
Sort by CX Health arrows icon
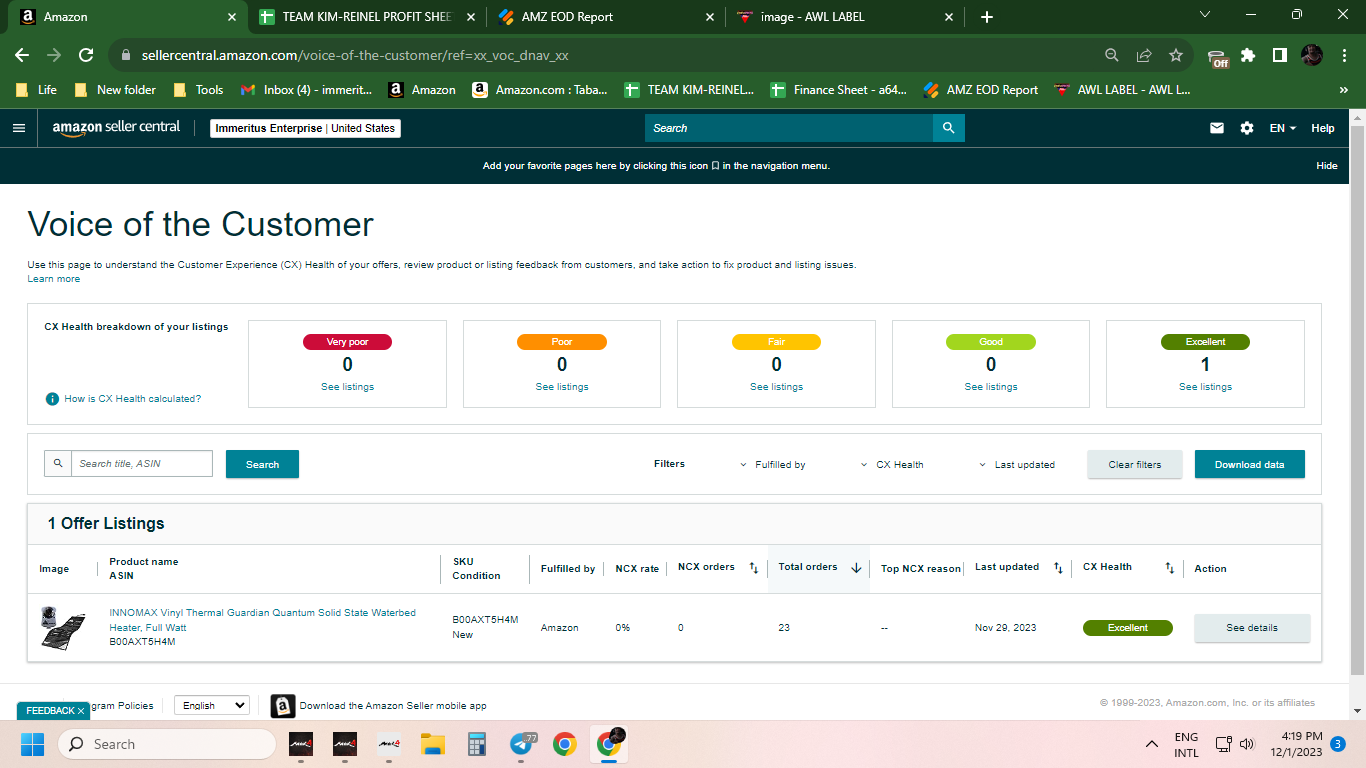[x=1169, y=568]
